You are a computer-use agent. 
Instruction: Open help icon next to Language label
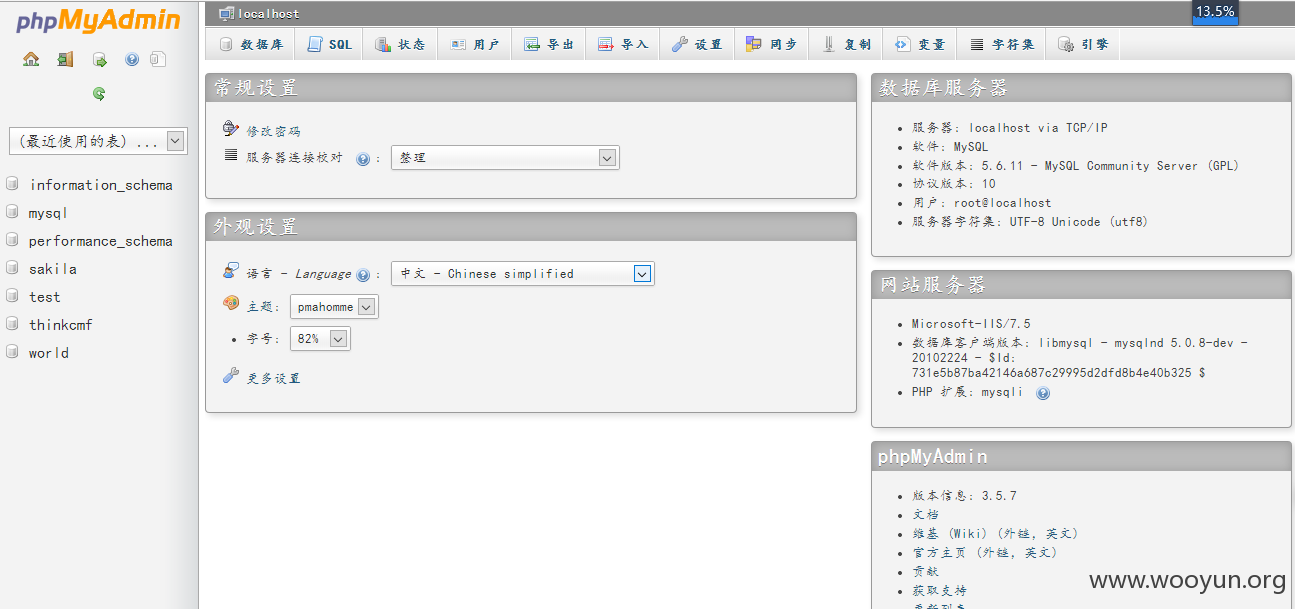coord(363,275)
